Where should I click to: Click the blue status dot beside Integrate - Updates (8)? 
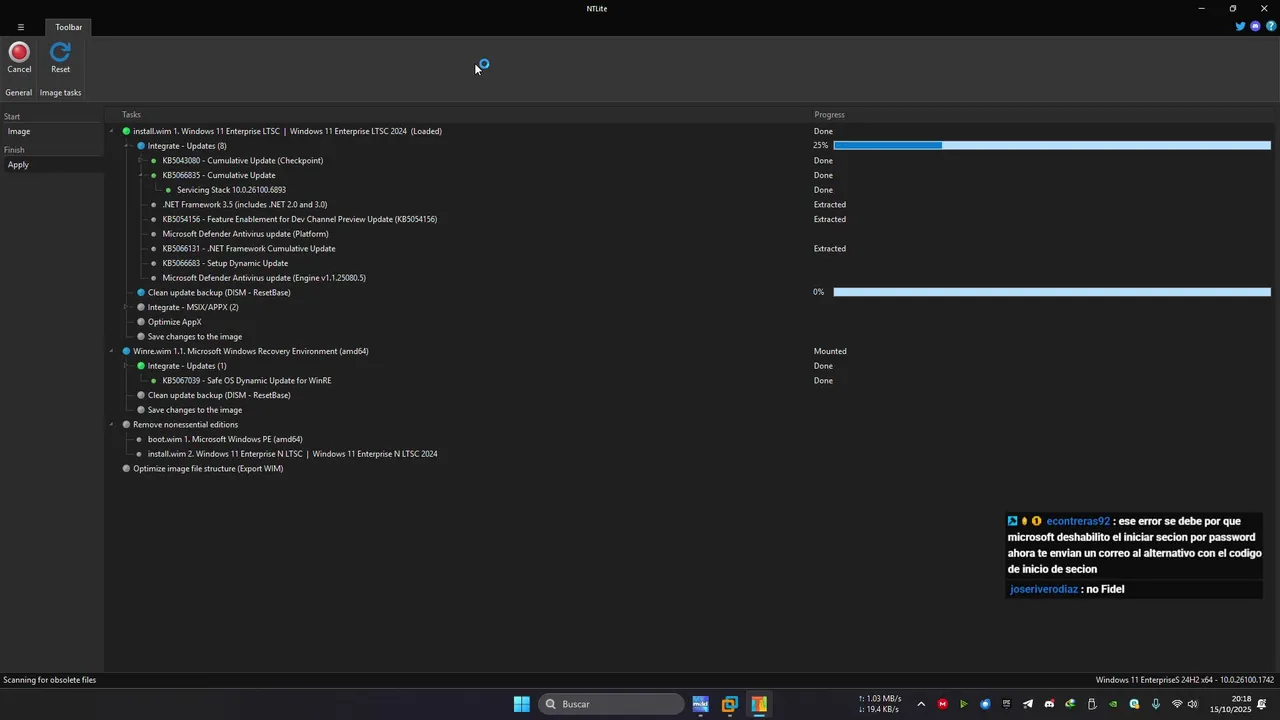click(x=141, y=146)
